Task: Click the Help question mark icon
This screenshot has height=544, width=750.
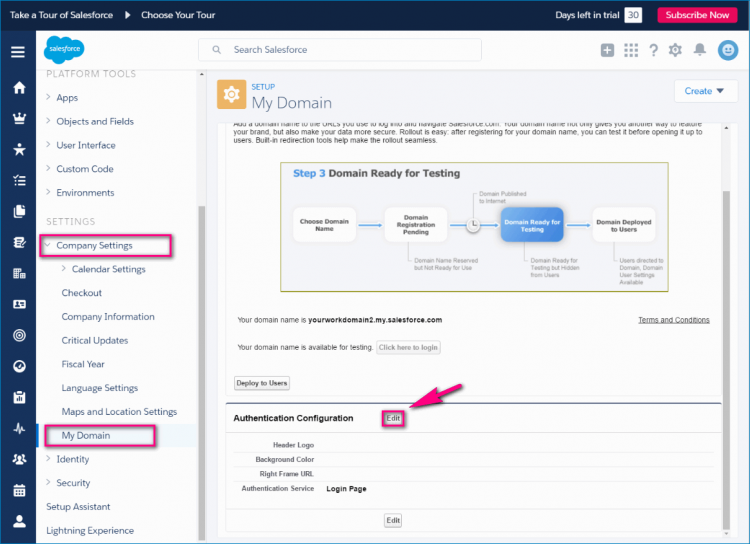Action: (654, 50)
